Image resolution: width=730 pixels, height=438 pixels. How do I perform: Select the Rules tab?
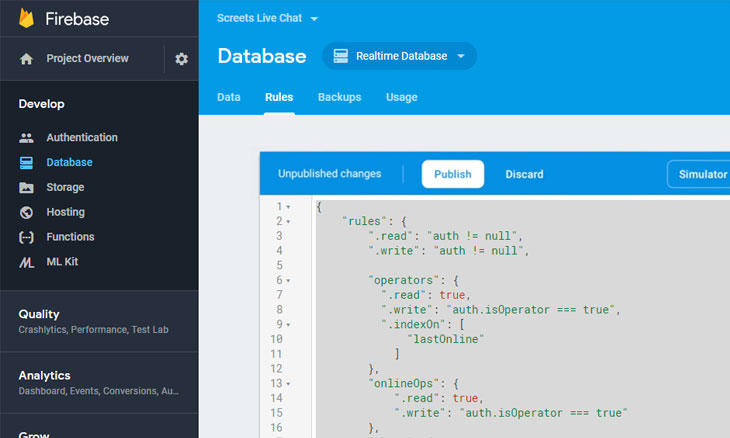(279, 97)
